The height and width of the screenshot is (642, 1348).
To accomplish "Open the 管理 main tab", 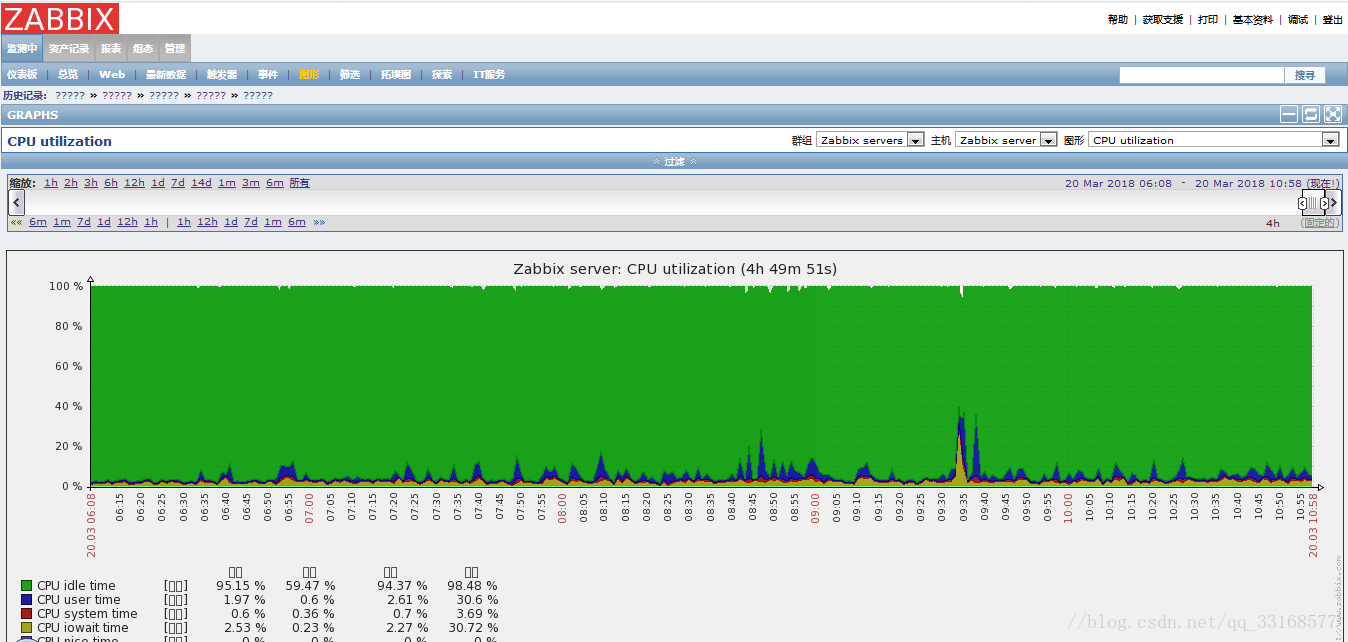I will [175, 48].
